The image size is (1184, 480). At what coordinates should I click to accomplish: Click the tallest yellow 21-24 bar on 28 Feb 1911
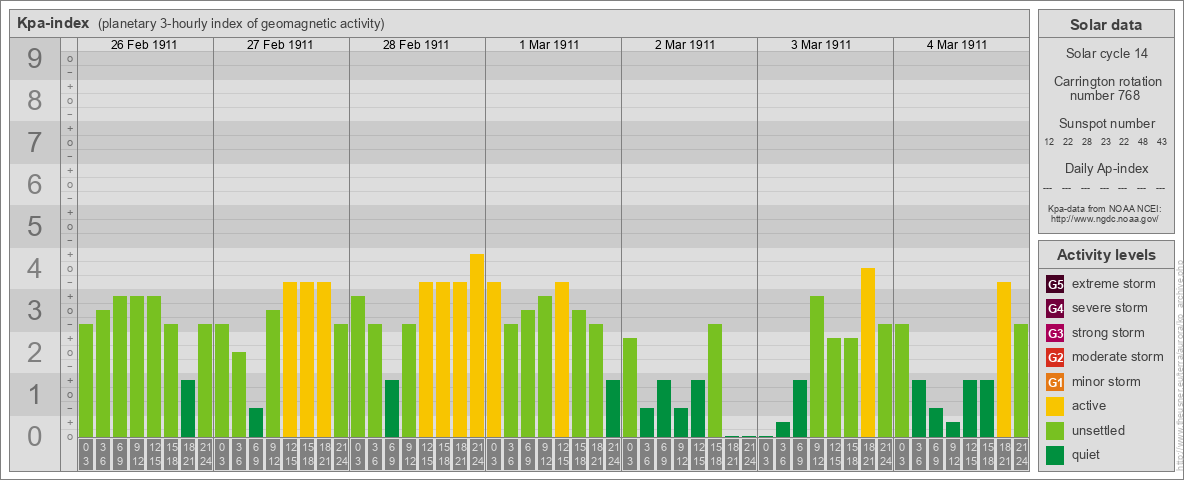[x=476, y=346]
